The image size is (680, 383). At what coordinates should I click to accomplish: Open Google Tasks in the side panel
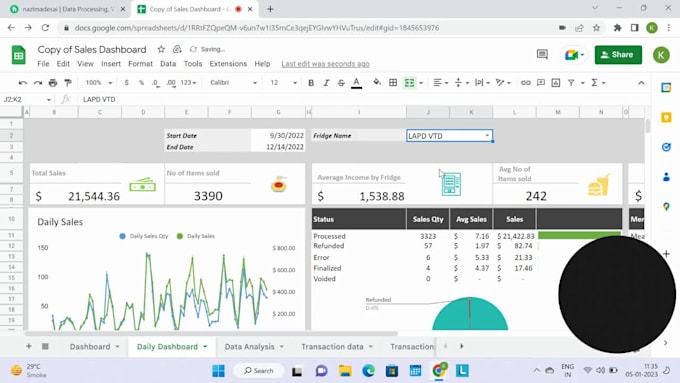tap(666, 147)
